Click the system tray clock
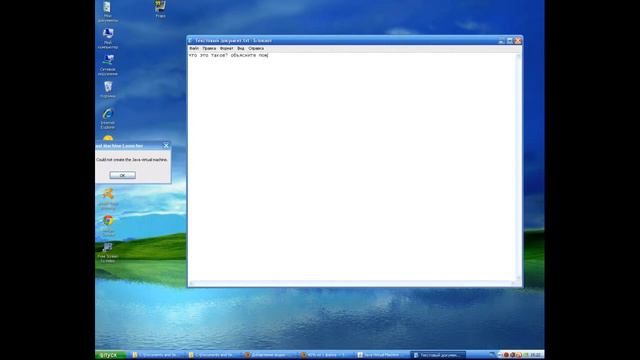 [536, 355]
